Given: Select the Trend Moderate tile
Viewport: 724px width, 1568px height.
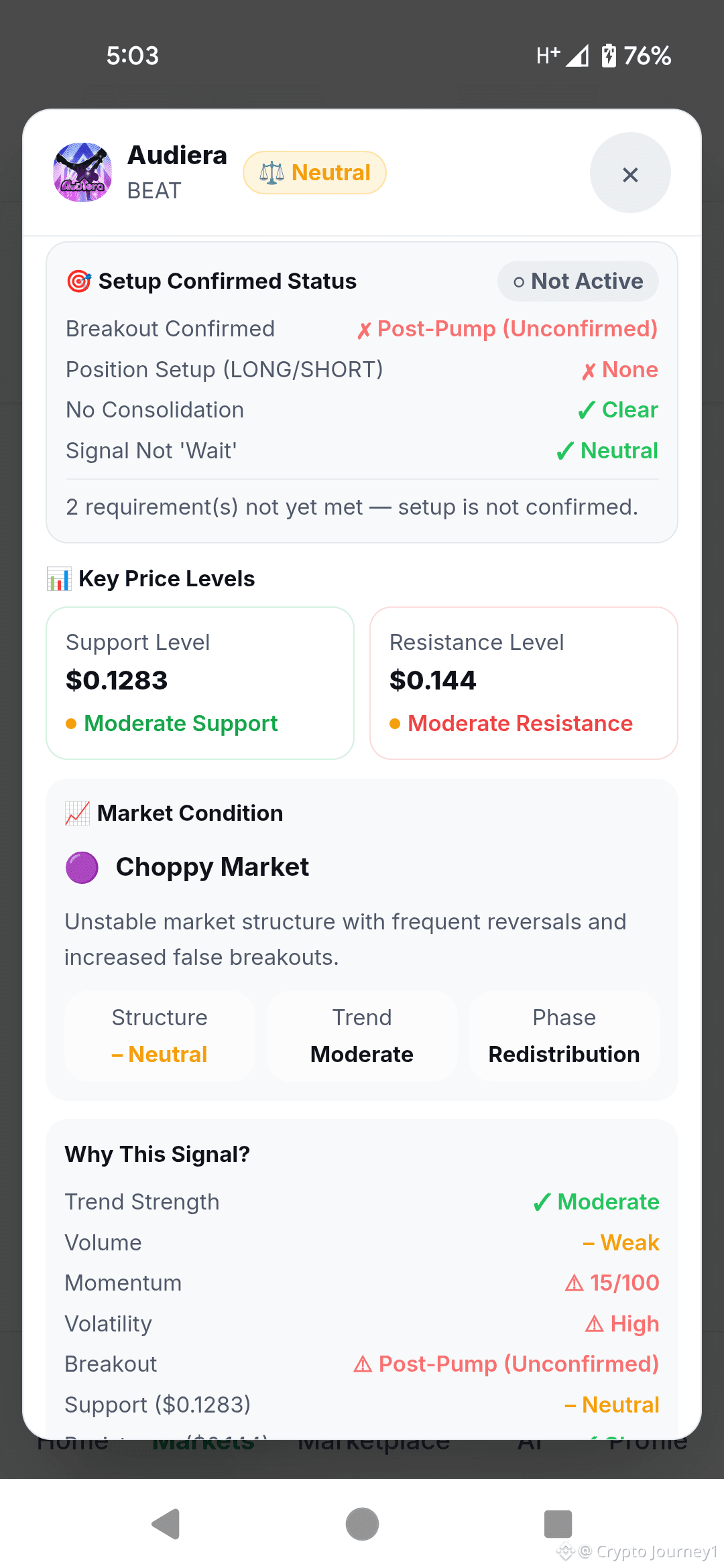Looking at the screenshot, I should [362, 1036].
